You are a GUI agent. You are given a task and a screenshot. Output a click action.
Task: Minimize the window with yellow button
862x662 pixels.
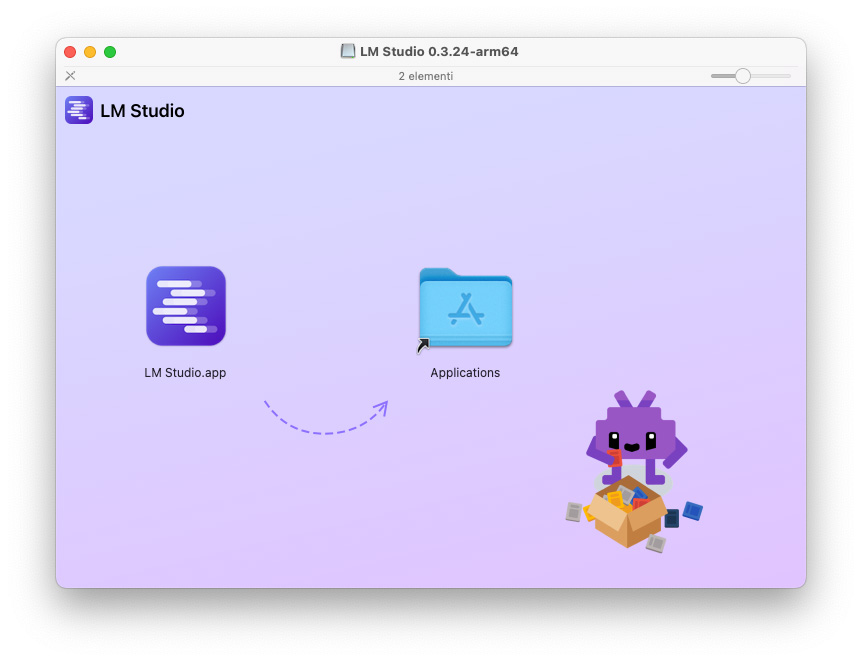click(x=90, y=52)
